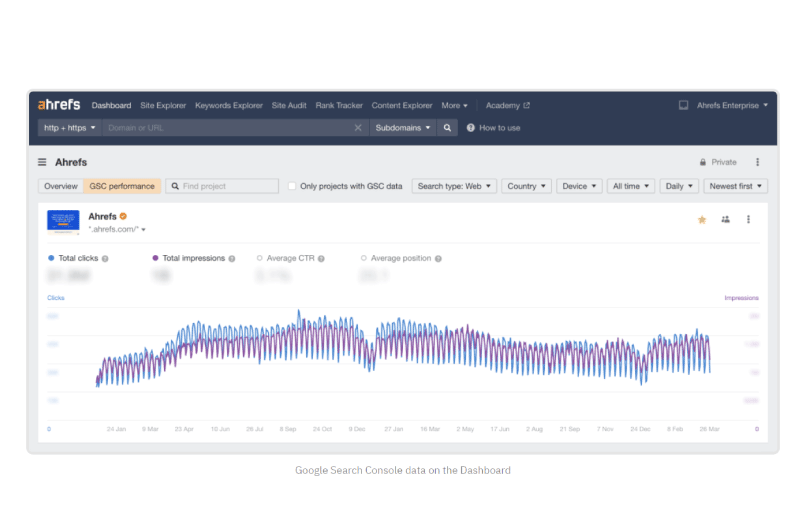Click the How to use help icon

[470, 128]
